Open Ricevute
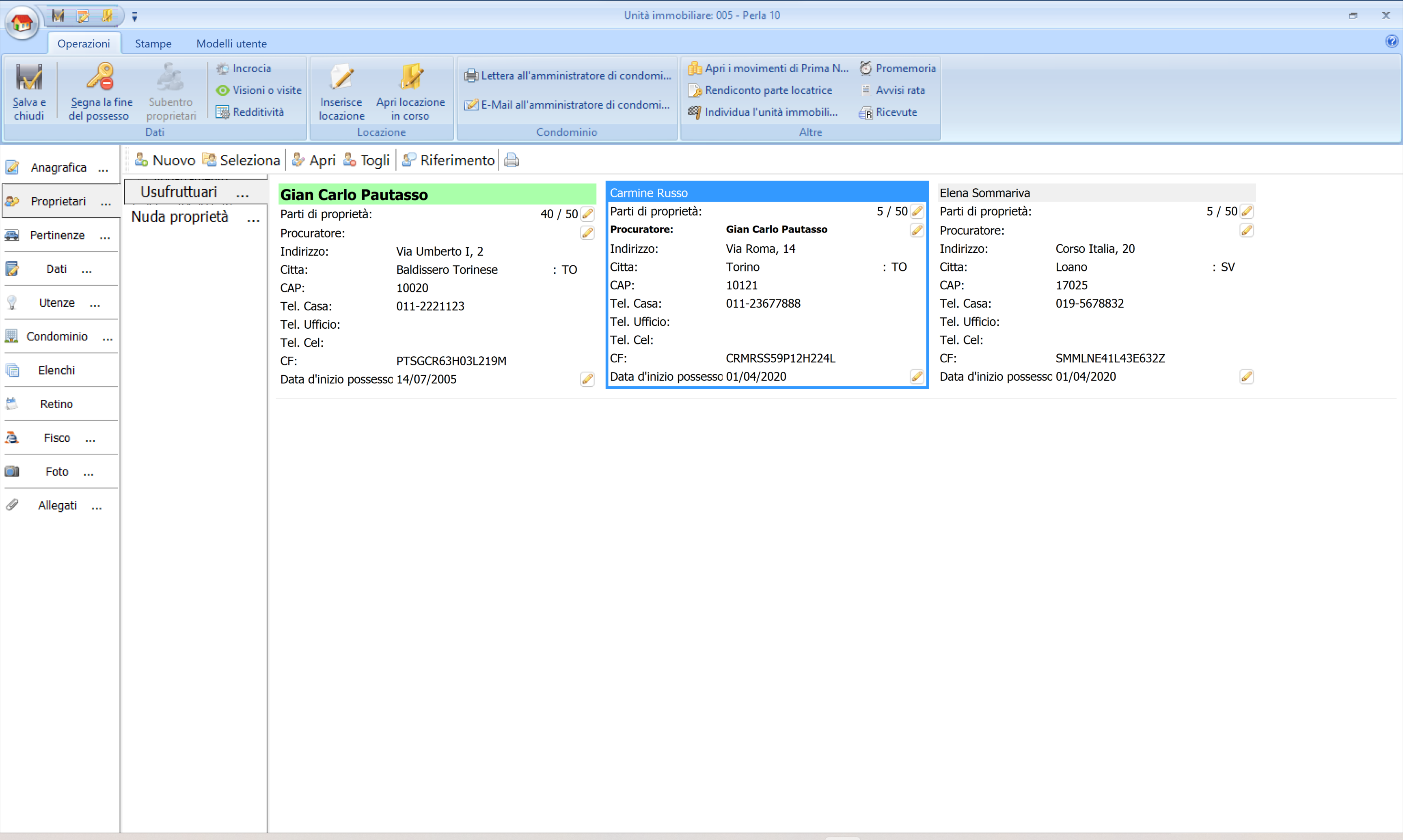 888,112
